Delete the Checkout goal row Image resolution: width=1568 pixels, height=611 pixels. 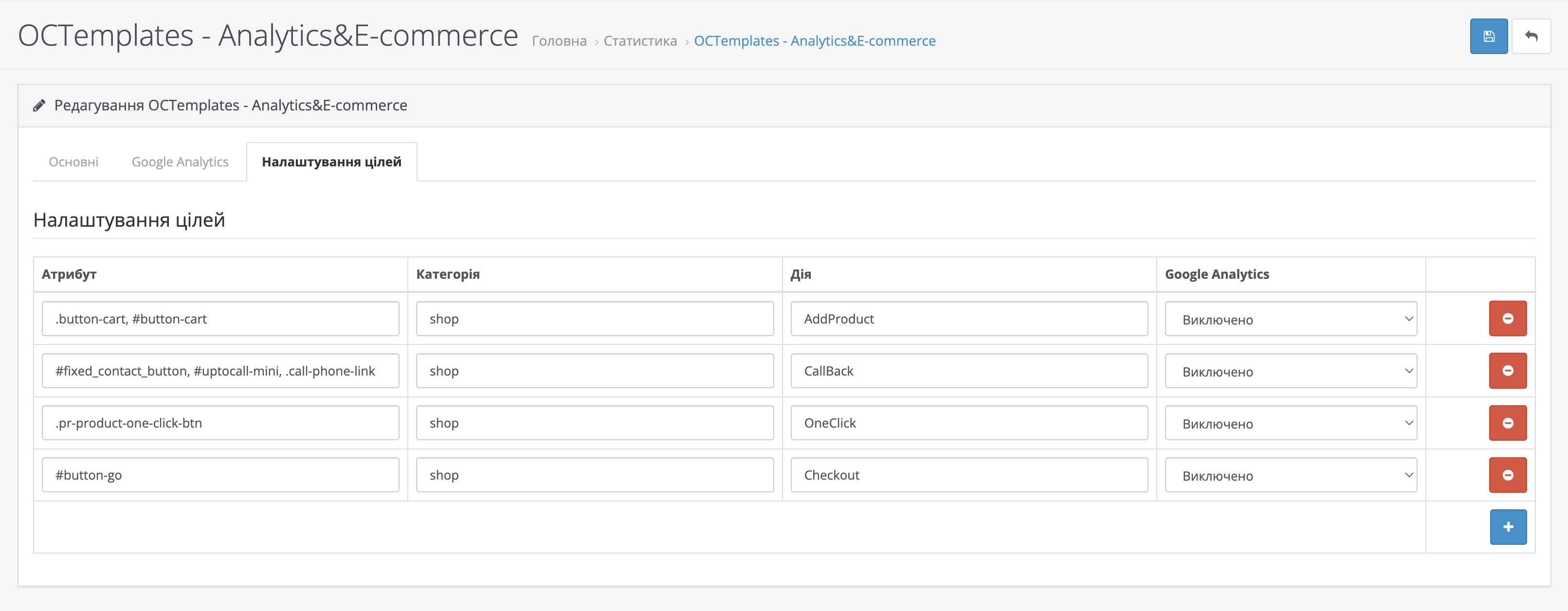(1507, 475)
